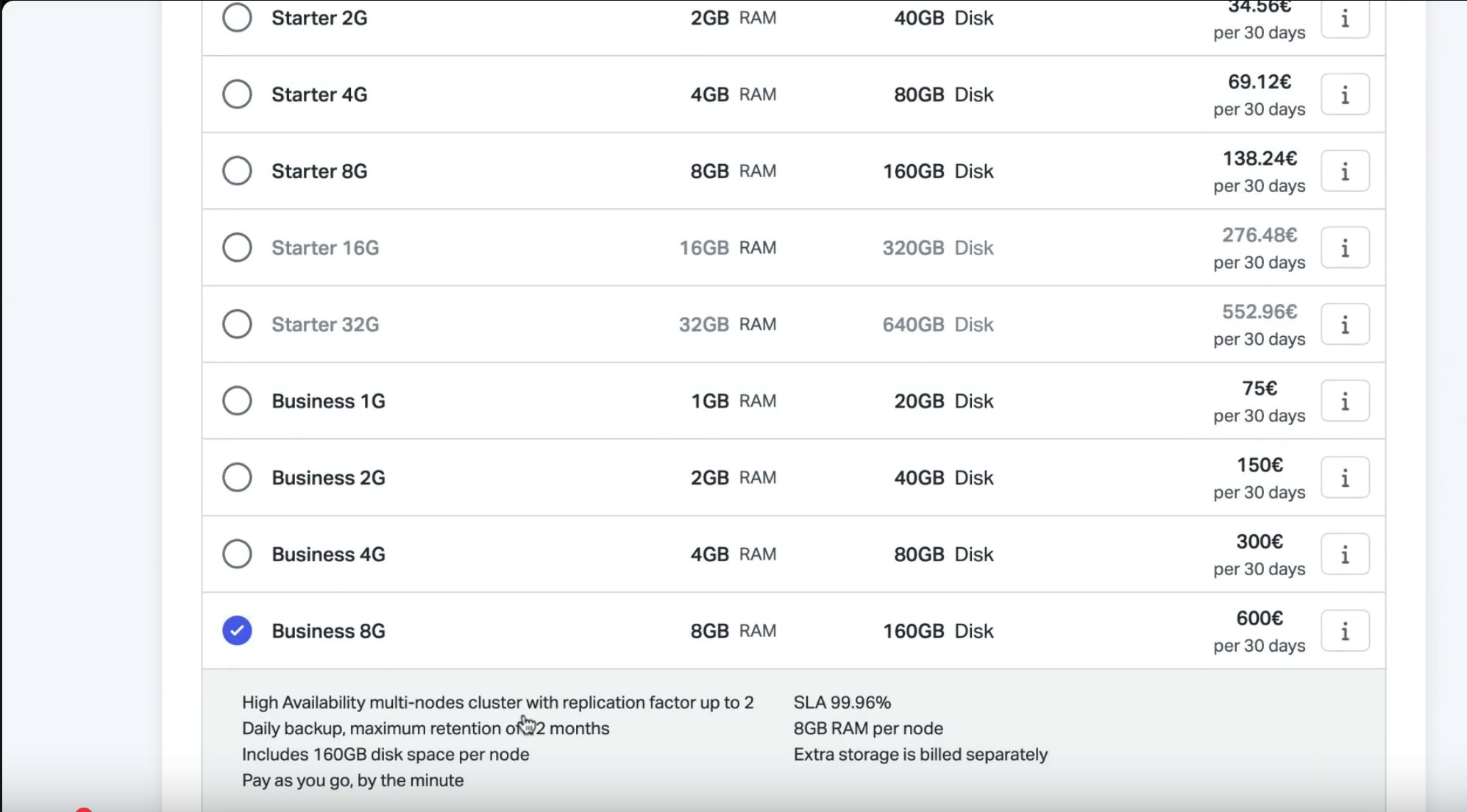Open info details for Starter 32G plan

tap(1345, 324)
